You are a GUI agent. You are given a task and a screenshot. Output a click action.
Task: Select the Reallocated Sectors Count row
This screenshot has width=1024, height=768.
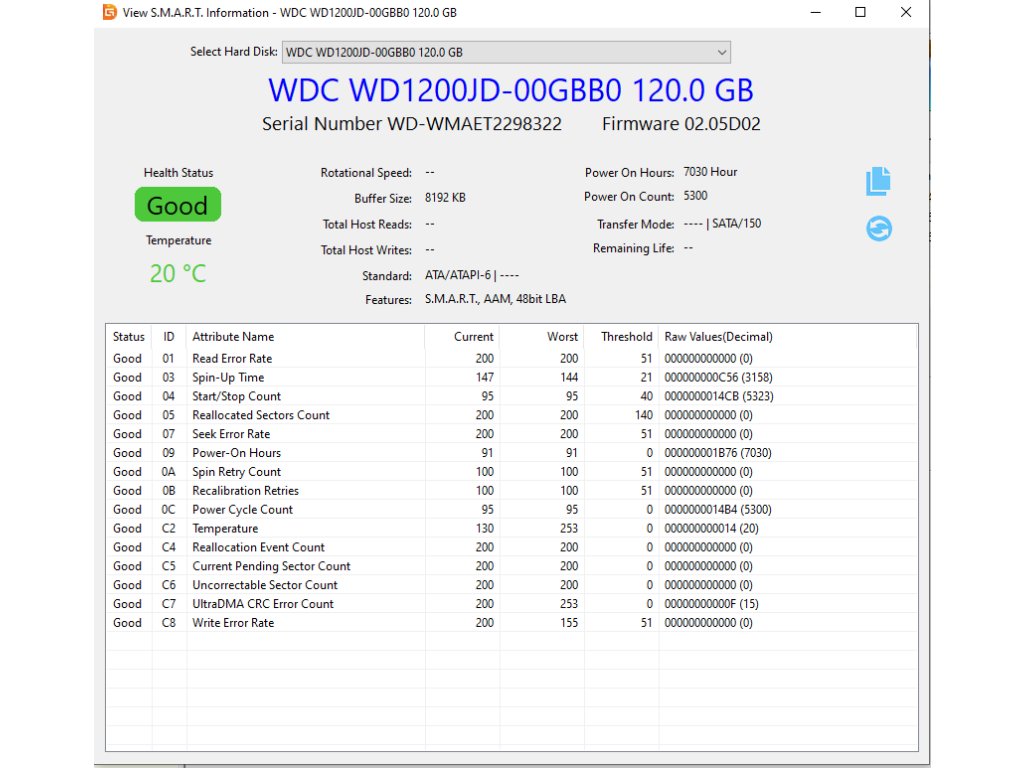tap(260, 415)
